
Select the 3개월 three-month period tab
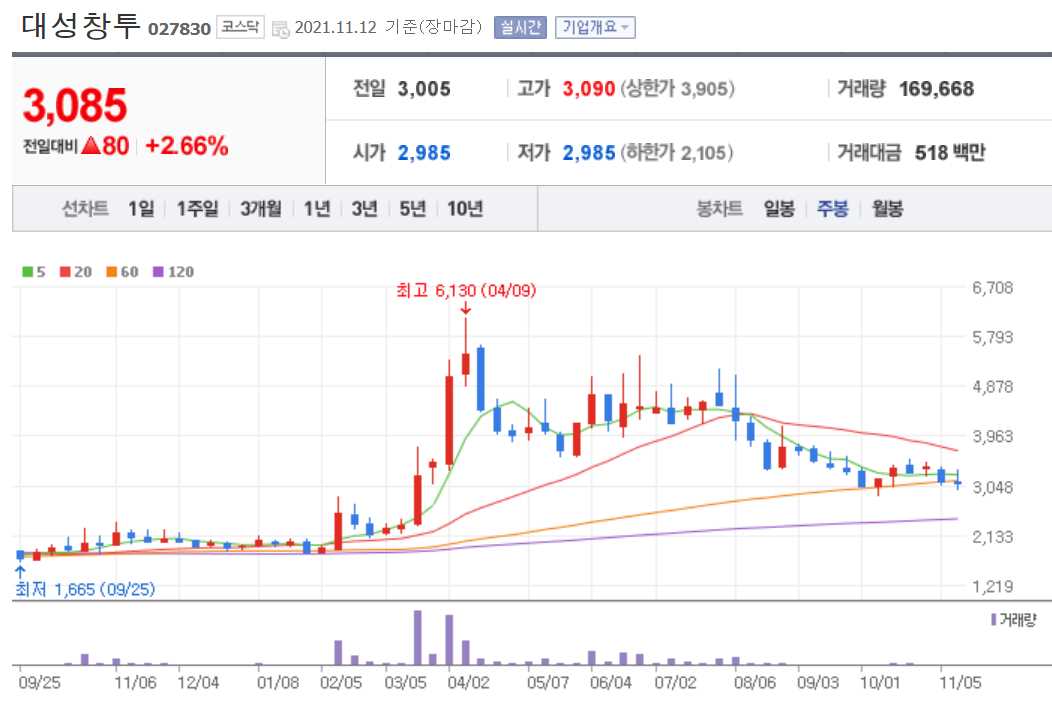point(260,210)
